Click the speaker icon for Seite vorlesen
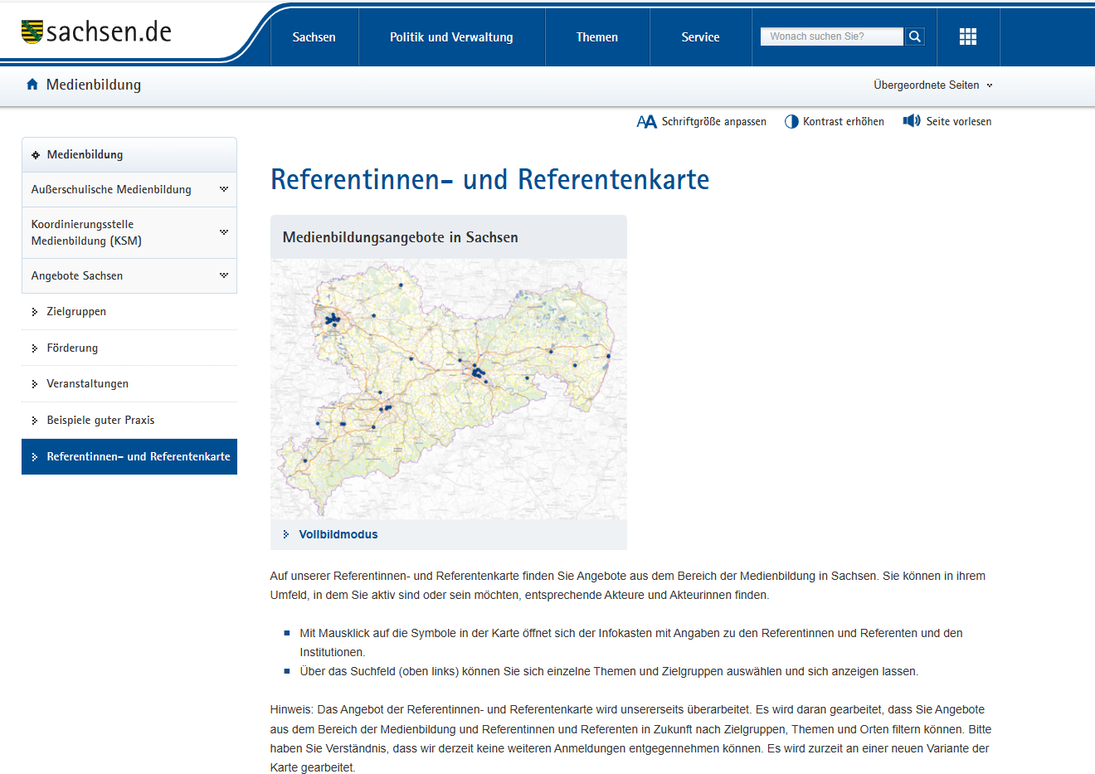The height and width of the screenshot is (774, 1095). [911, 120]
